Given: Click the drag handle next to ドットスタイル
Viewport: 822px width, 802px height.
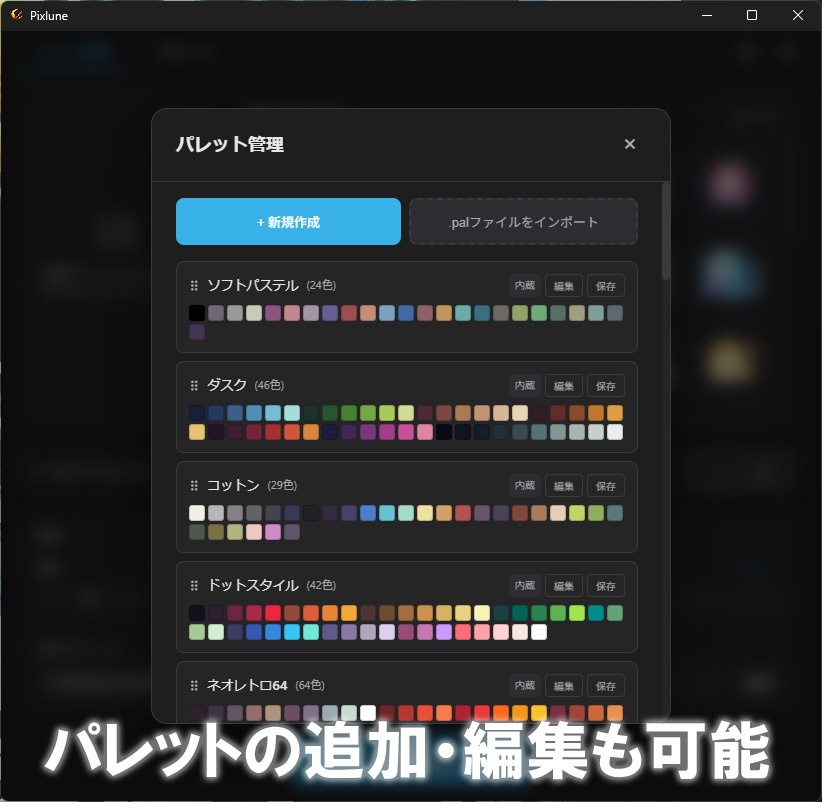Looking at the screenshot, I should [x=194, y=585].
